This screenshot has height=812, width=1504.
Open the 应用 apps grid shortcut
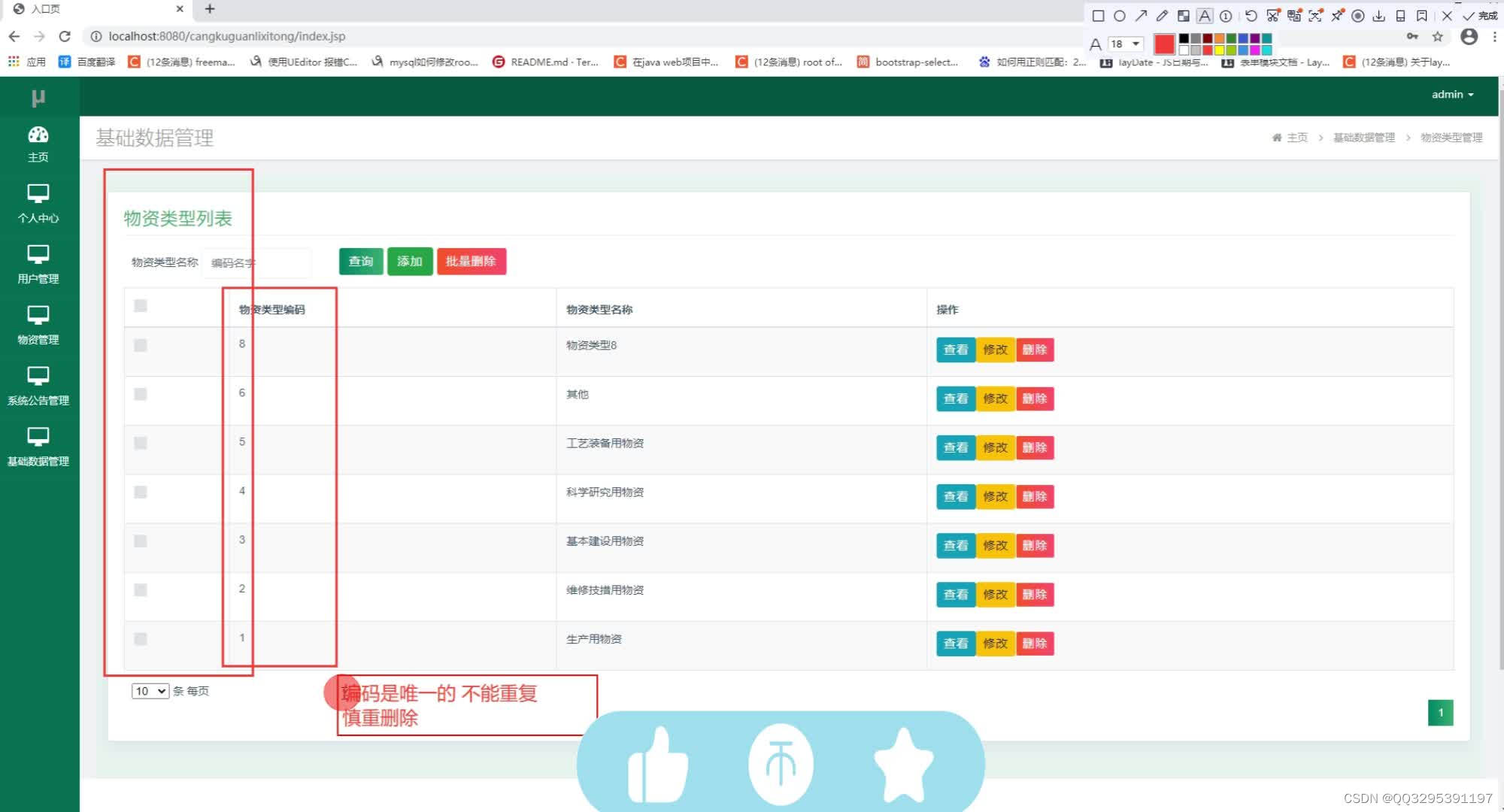pos(27,62)
